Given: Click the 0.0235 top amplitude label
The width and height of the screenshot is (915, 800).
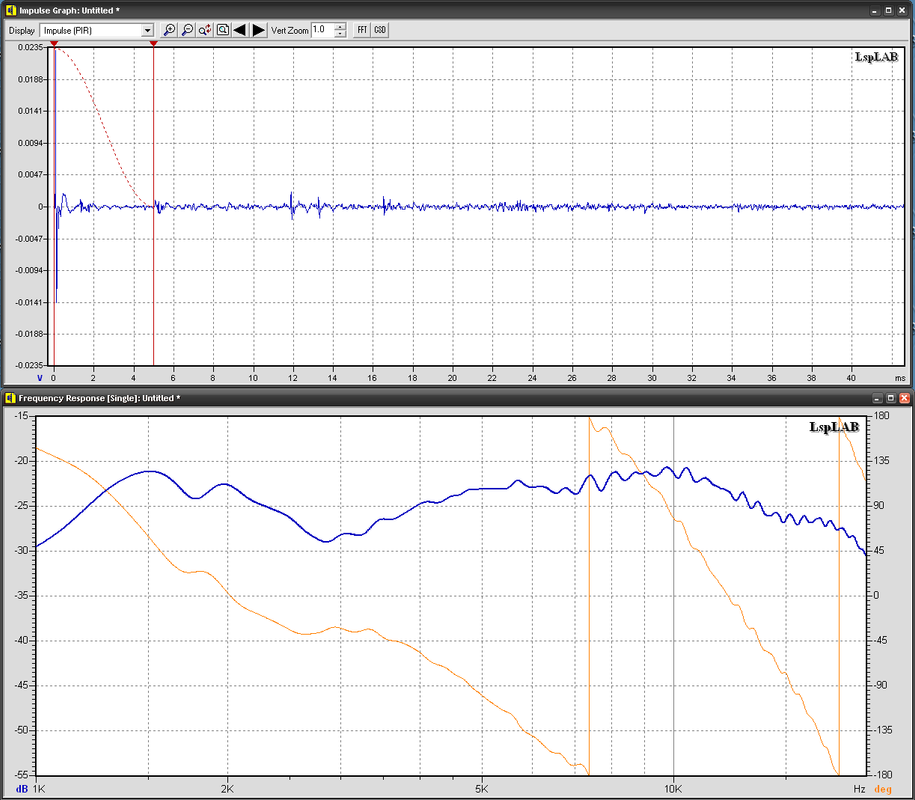Looking at the screenshot, I should click(x=30, y=47).
